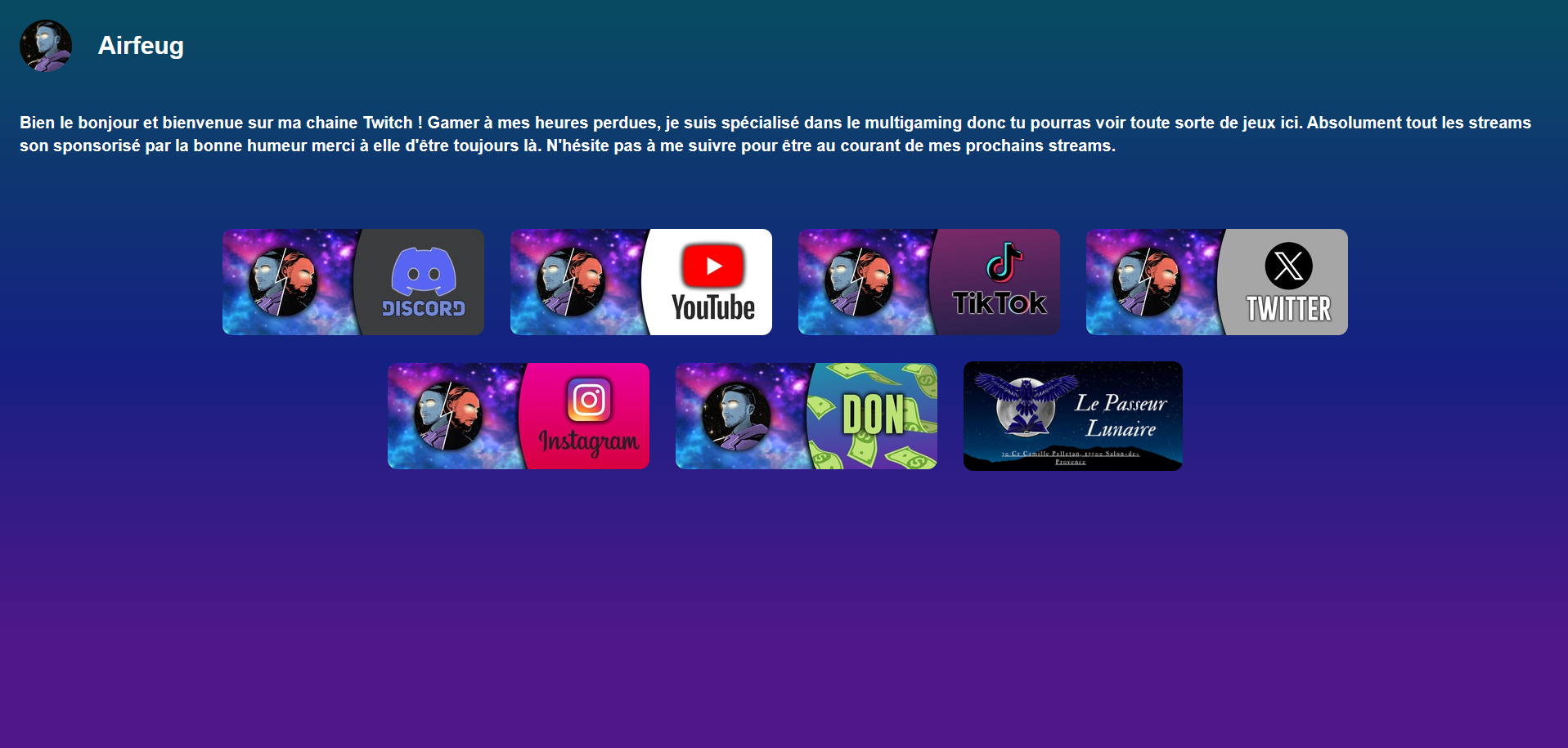Click the galaxy portrait on the Discord card
This screenshot has width=1568, height=748.
click(282, 281)
